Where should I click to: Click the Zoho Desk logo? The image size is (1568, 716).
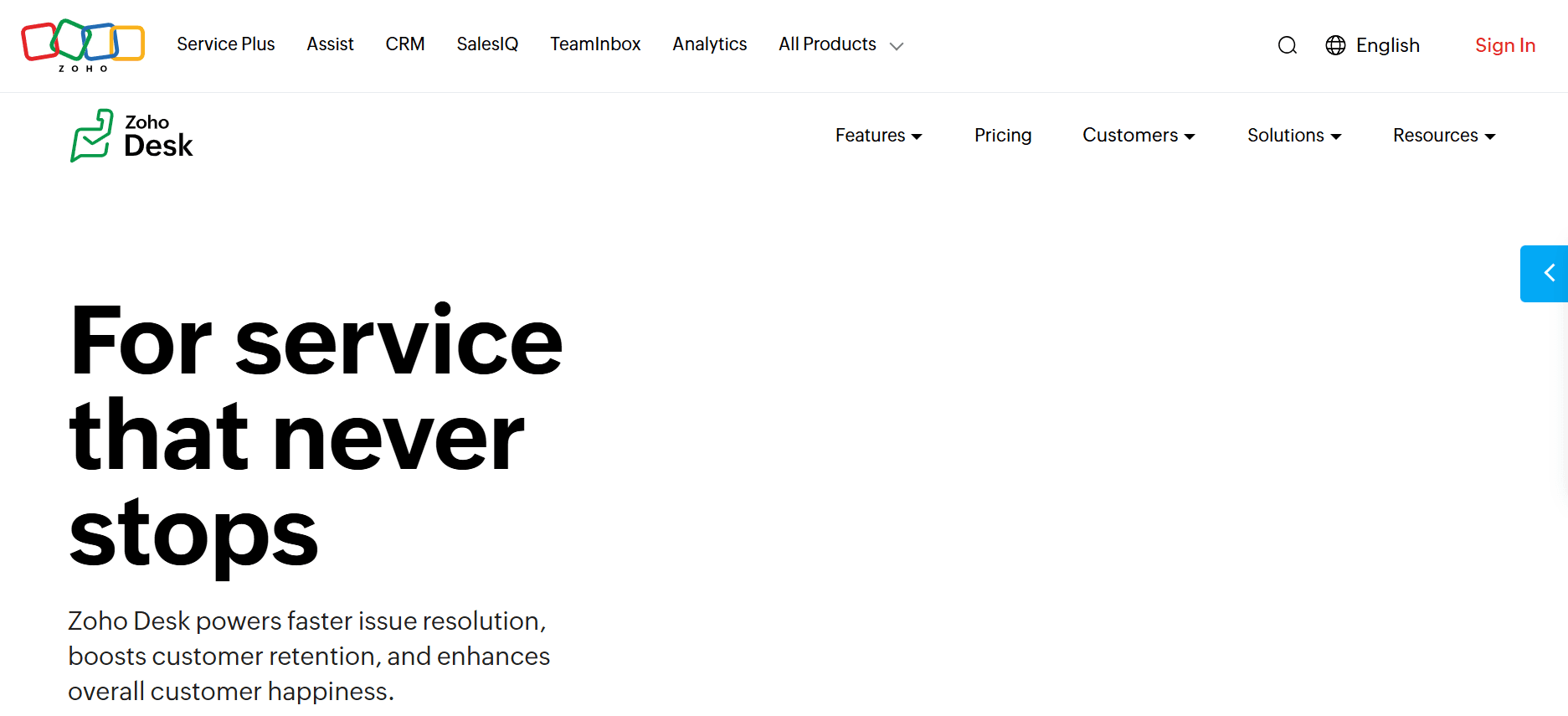[x=132, y=136]
